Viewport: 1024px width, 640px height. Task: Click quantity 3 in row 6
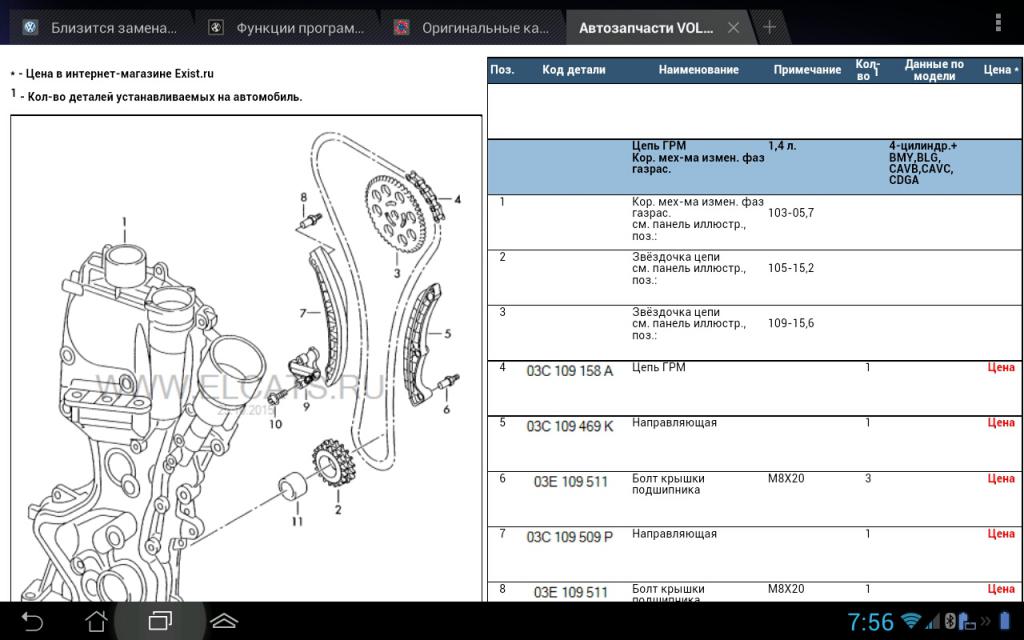tap(867, 478)
